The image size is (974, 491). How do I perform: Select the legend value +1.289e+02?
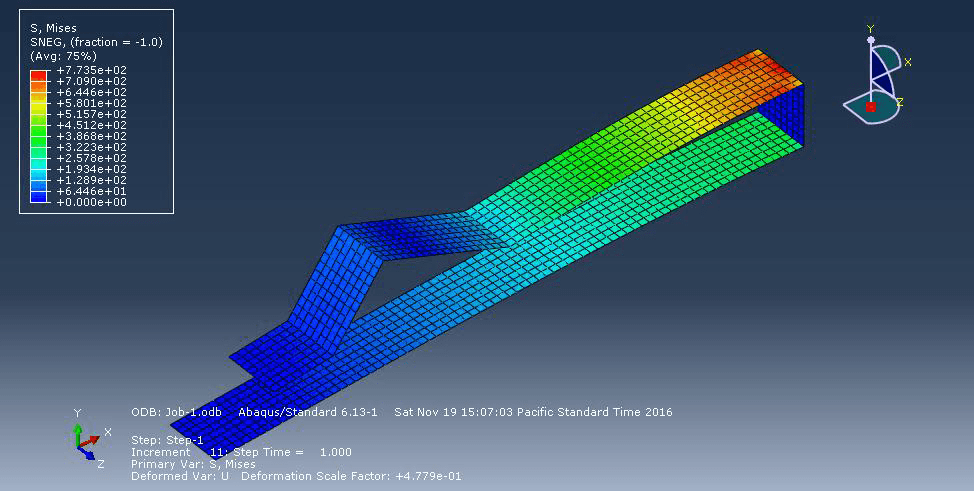coord(91,180)
